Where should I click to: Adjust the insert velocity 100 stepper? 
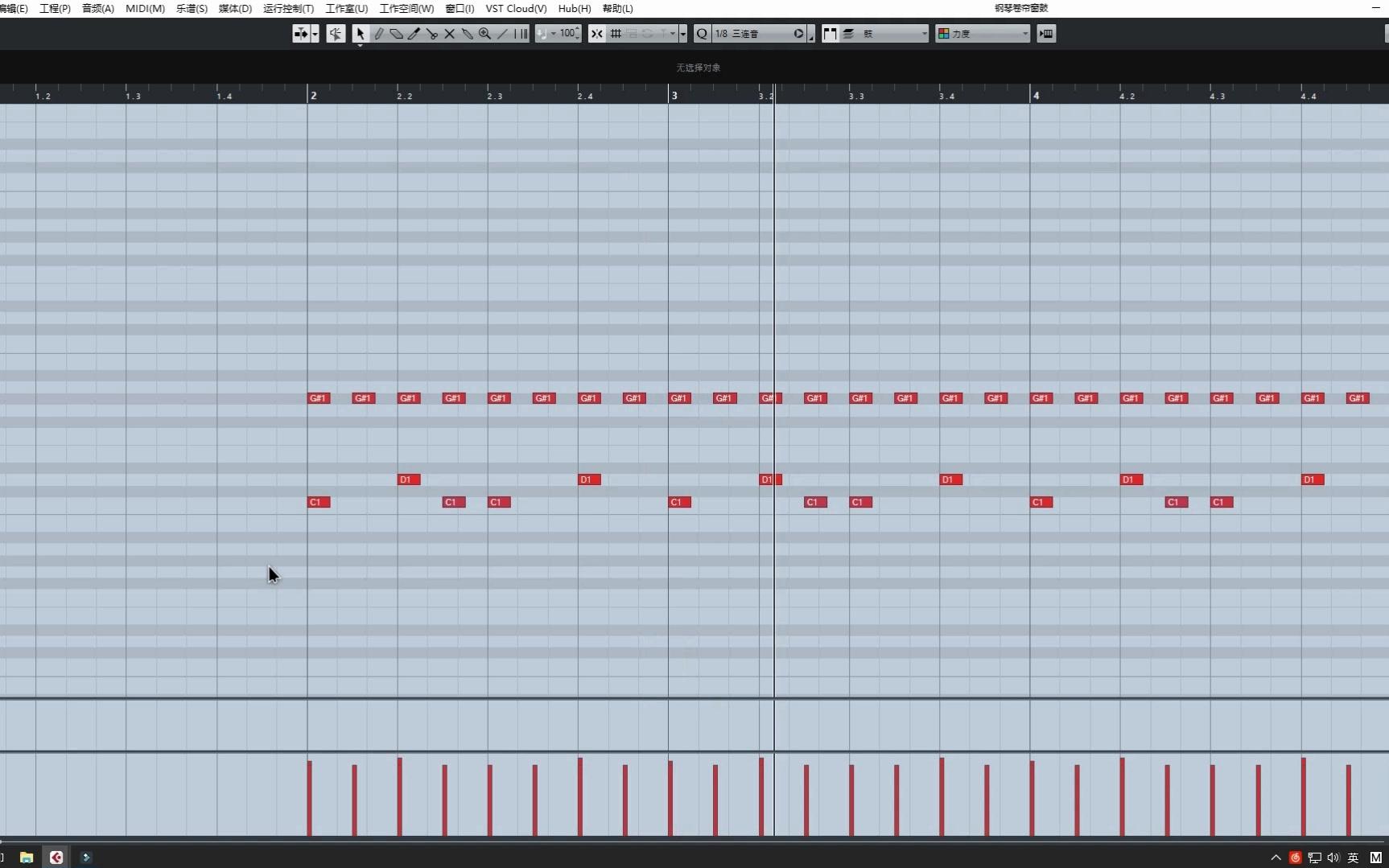pos(578,34)
